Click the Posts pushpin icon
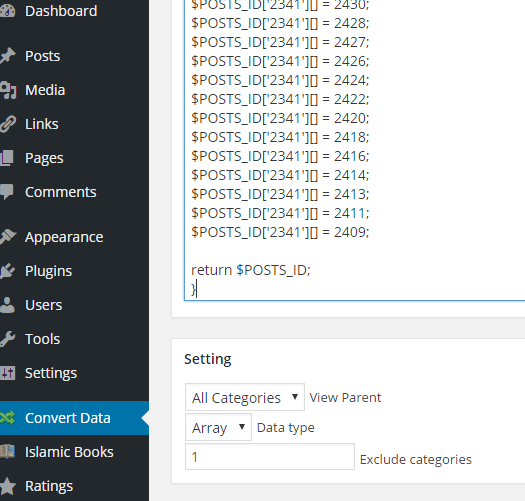The image size is (525, 501). tap(7, 56)
